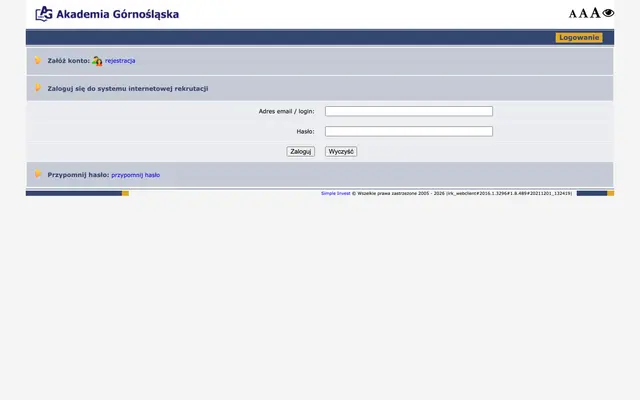640x400 pixels.
Task: Select the largest font size A
Action: click(x=595, y=13)
